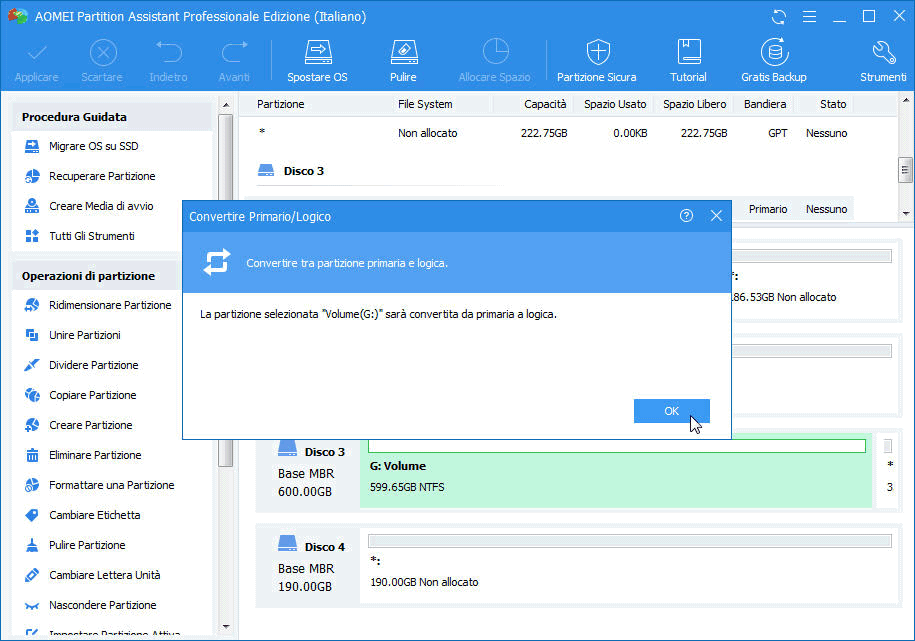Select the 190.00GB Non allocato block
The height and width of the screenshot is (641, 915).
click(630, 565)
